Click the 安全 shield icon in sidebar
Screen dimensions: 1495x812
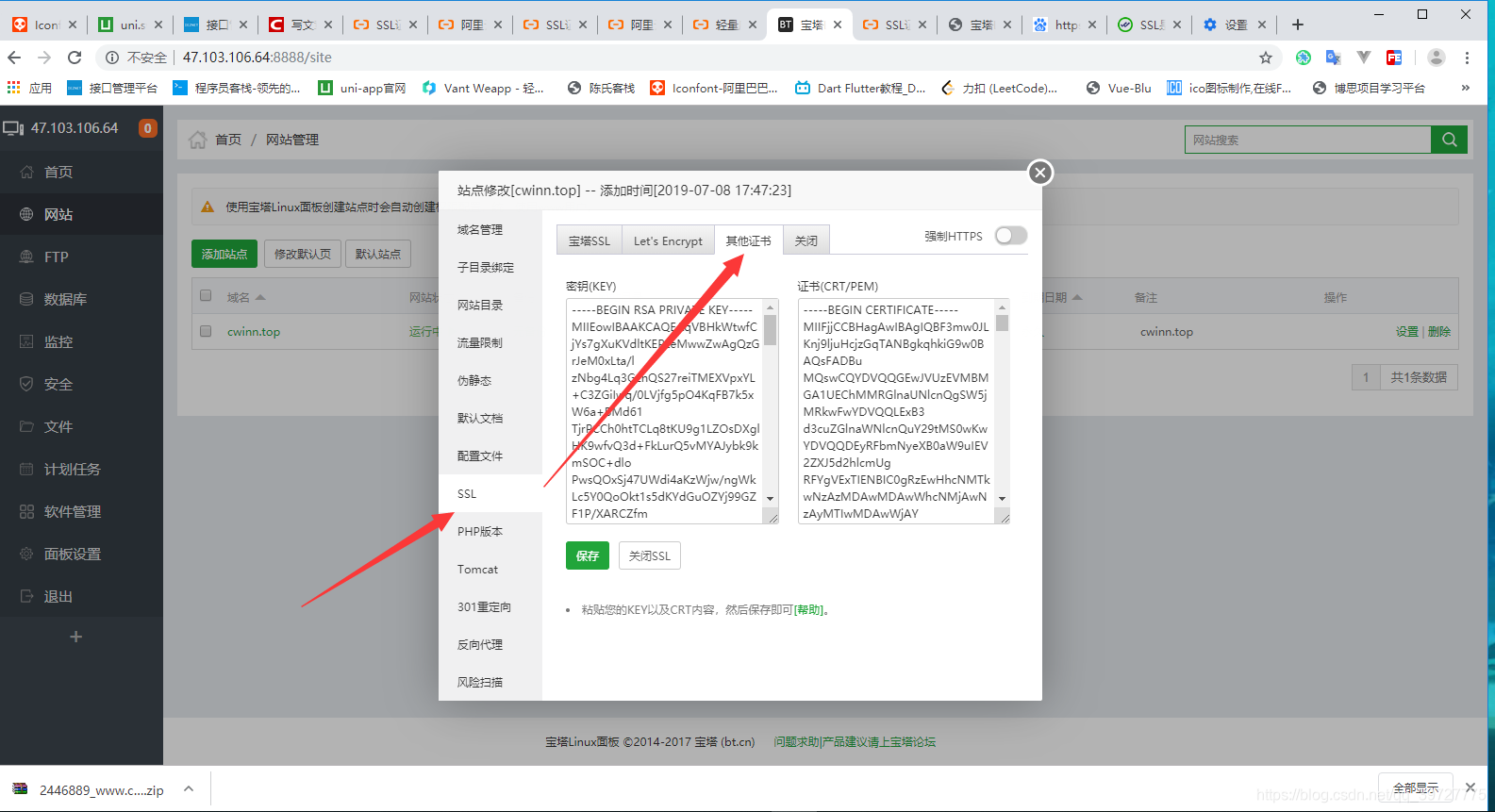(26, 384)
